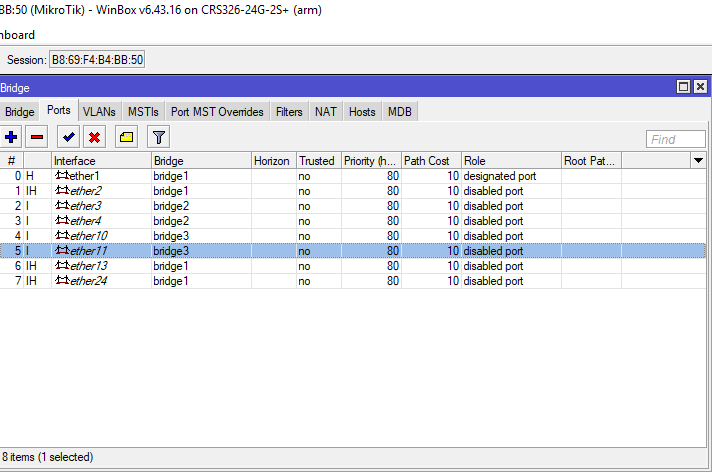This screenshot has height=472, width=712.
Task: Open the filter funnel tool
Action: coord(158,137)
